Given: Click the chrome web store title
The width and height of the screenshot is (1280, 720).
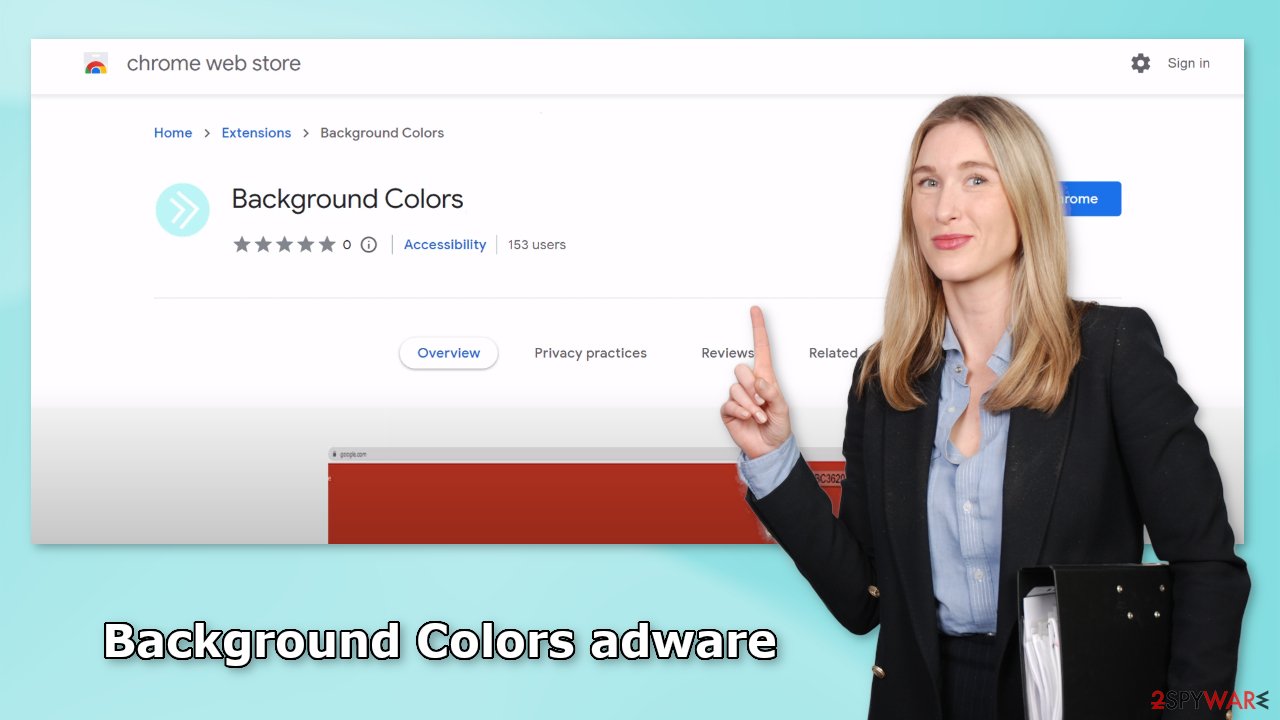Looking at the screenshot, I should coord(214,63).
